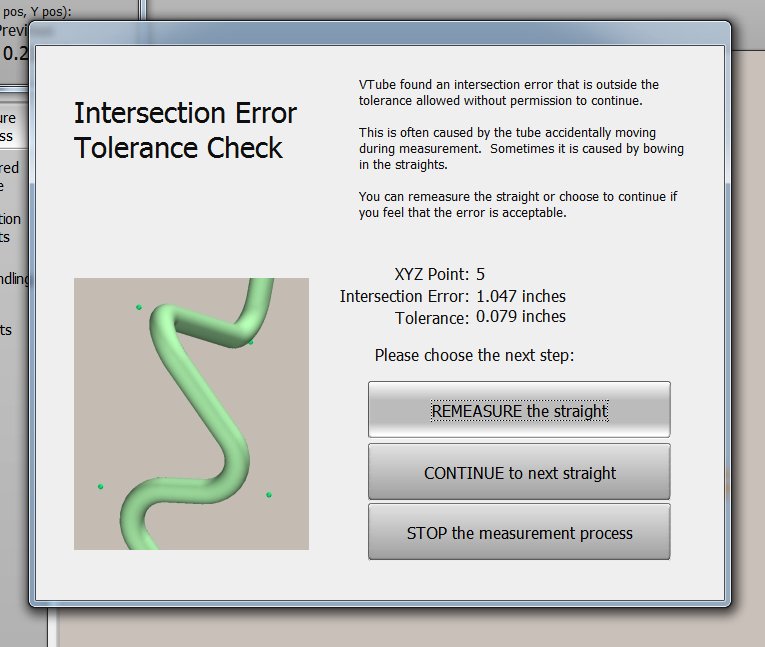
Task: Select the partially hidden 'ndling' left-panel item
Action: point(14,279)
